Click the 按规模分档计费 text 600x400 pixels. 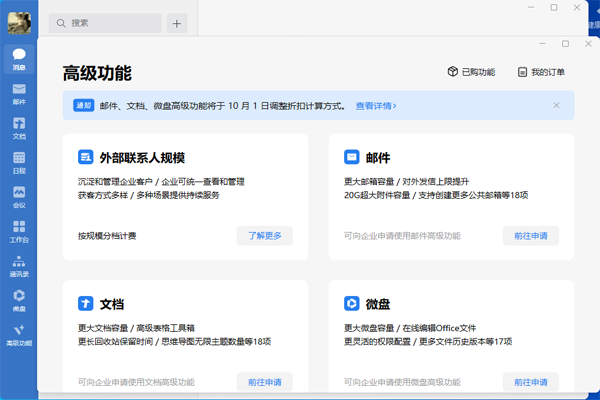[107, 236]
